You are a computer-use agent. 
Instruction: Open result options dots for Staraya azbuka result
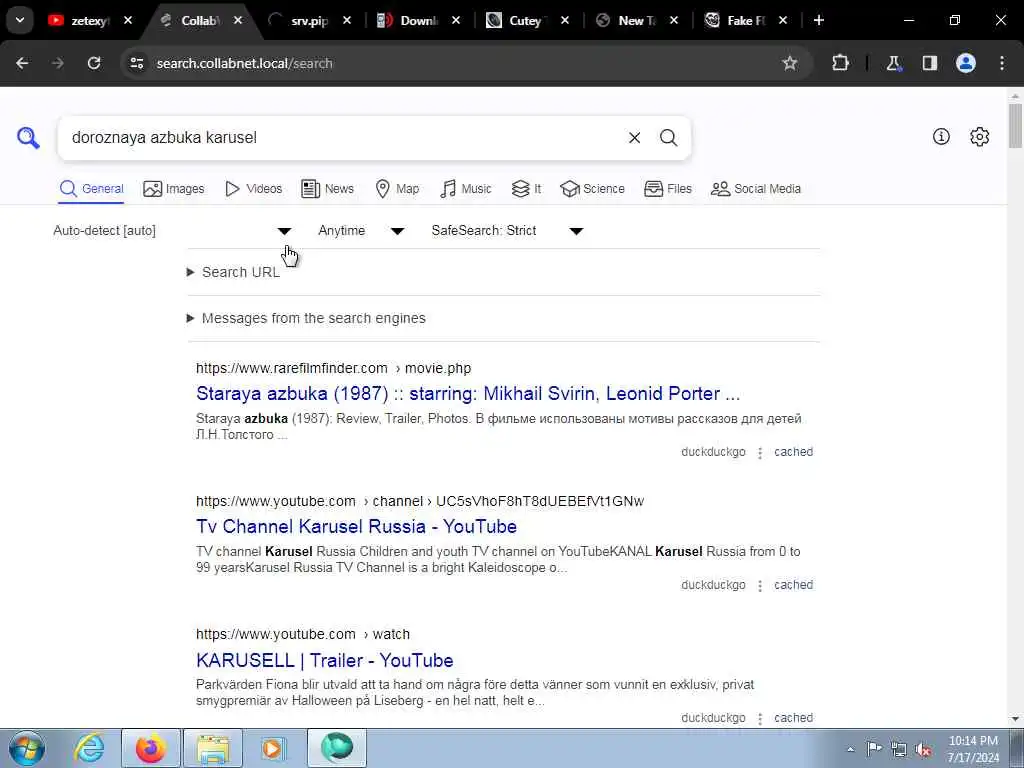(x=760, y=453)
